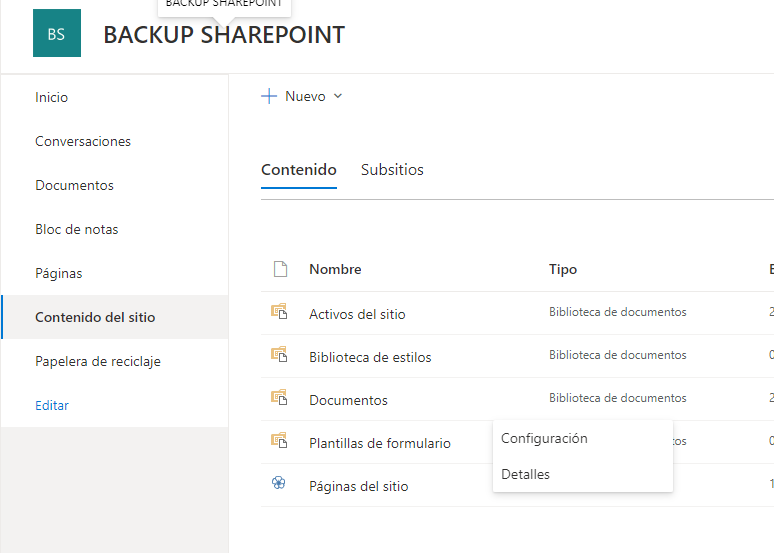Switch to the Contenido tab

click(x=299, y=170)
